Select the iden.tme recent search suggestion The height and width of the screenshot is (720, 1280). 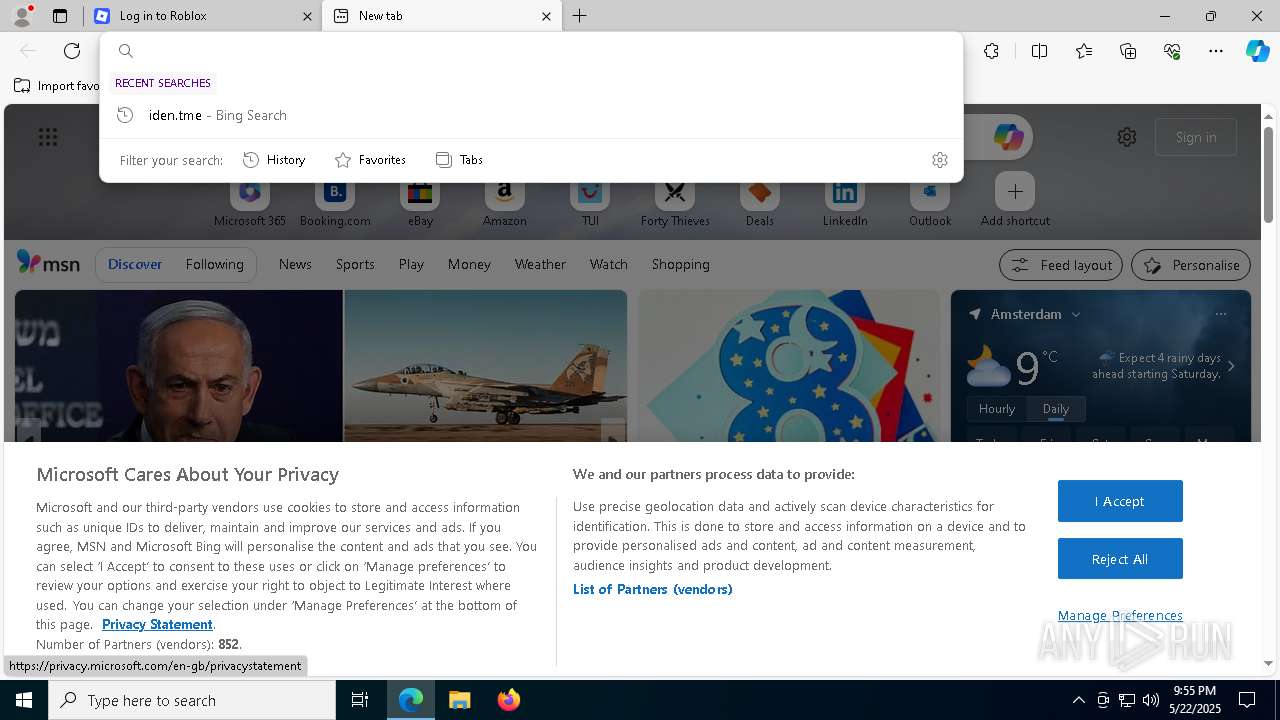click(x=531, y=115)
